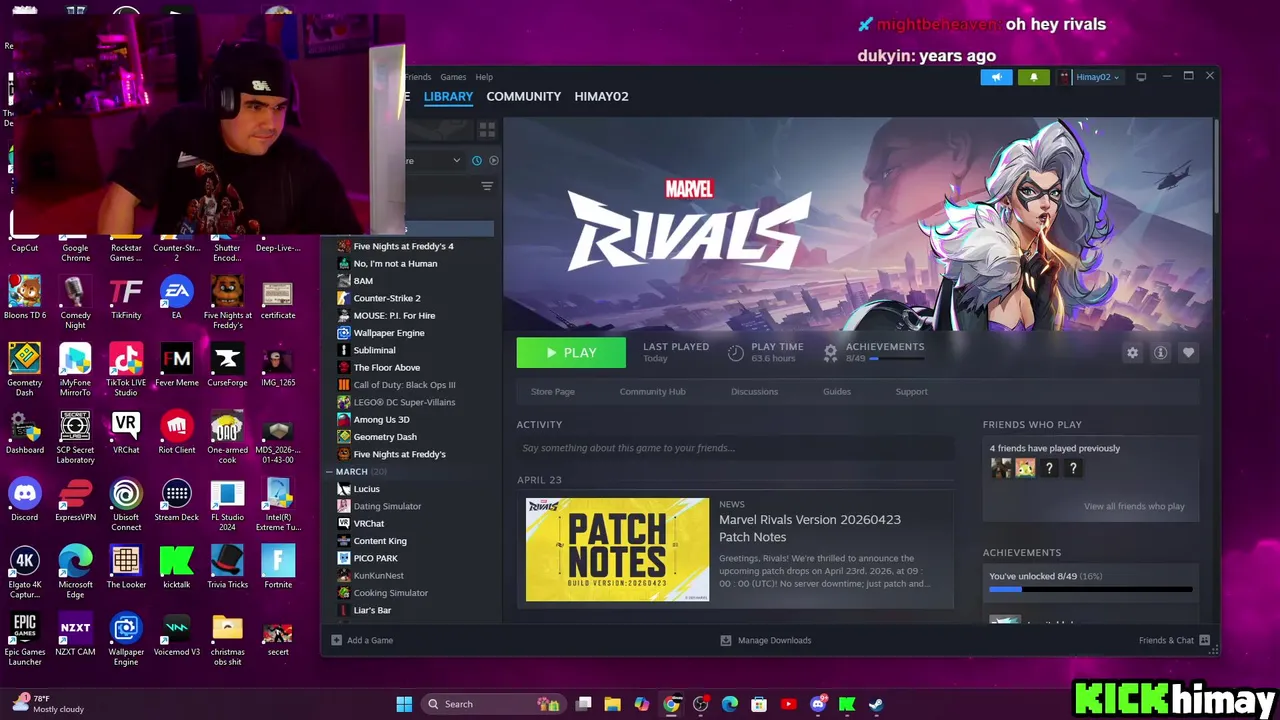Screen dimensions: 1280x720
Task: Open OBS Studio from the taskbar
Action: point(700,704)
